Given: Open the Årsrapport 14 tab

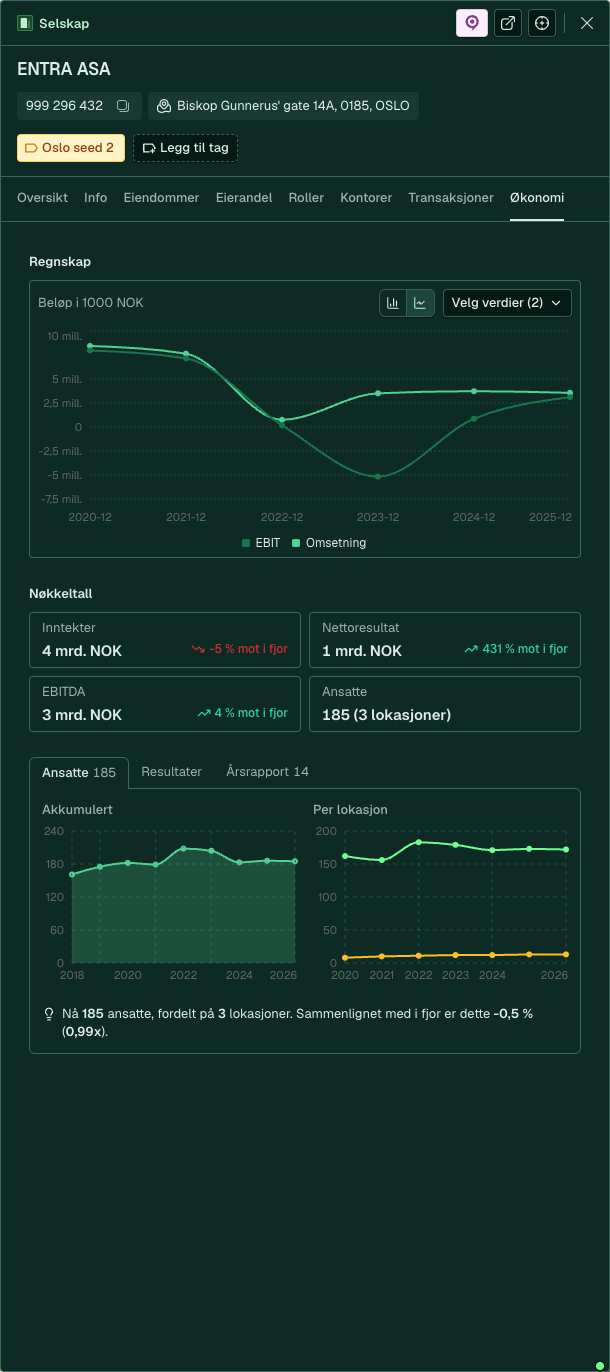Looking at the screenshot, I should click(x=267, y=772).
